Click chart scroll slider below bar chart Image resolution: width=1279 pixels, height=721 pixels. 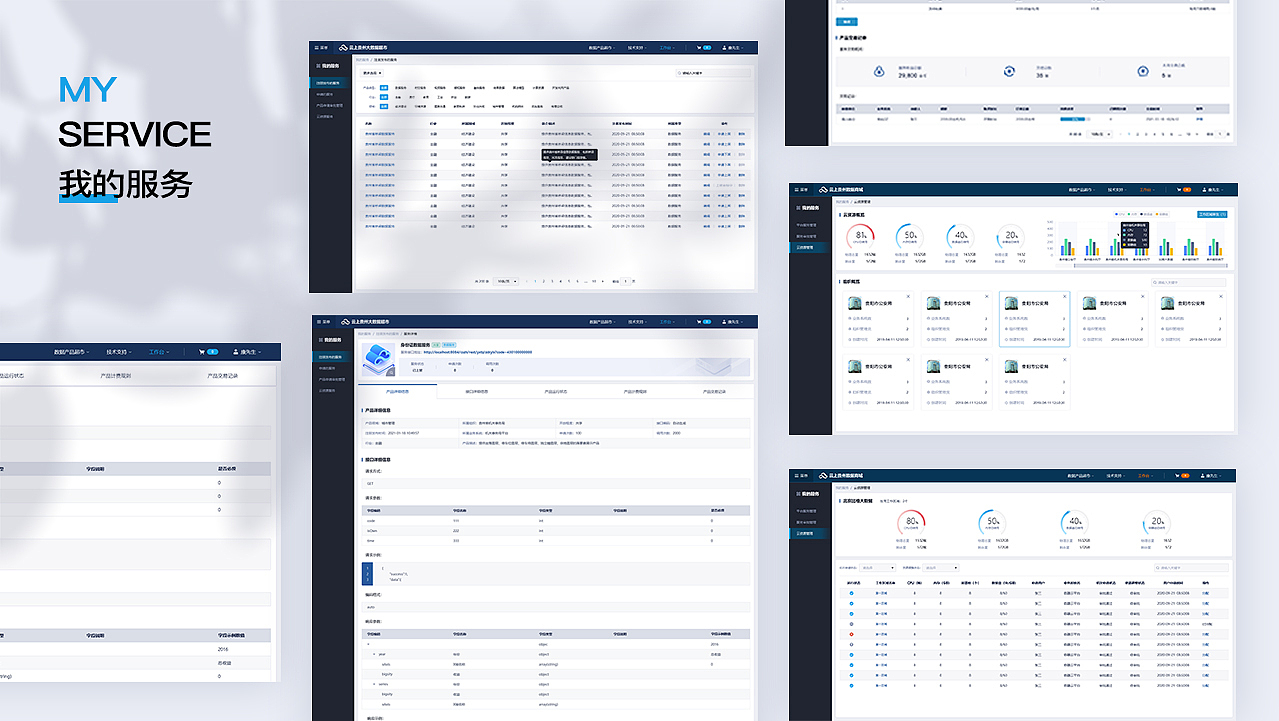pyautogui.click(x=1150, y=266)
